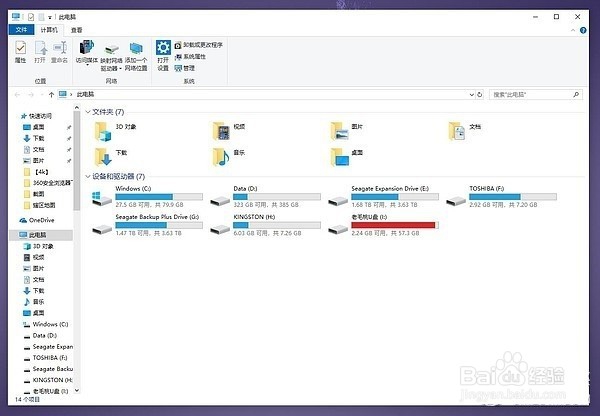Click the 属性 properties icon in ribbon
The height and width of the screenshot is (416, 600).
click(x=20, y=48)
